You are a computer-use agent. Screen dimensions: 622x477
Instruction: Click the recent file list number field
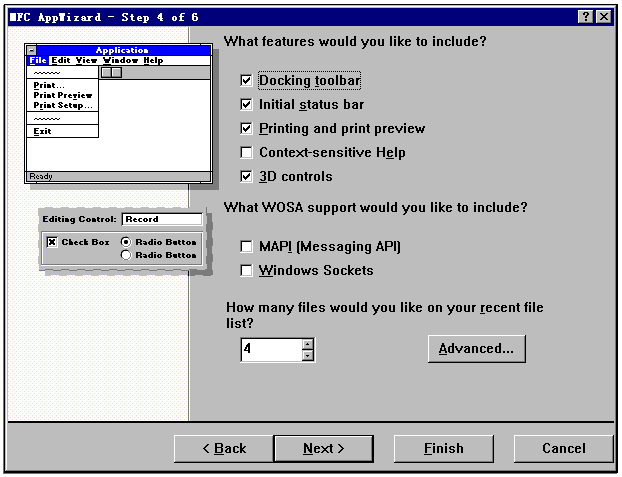(272, 350)
